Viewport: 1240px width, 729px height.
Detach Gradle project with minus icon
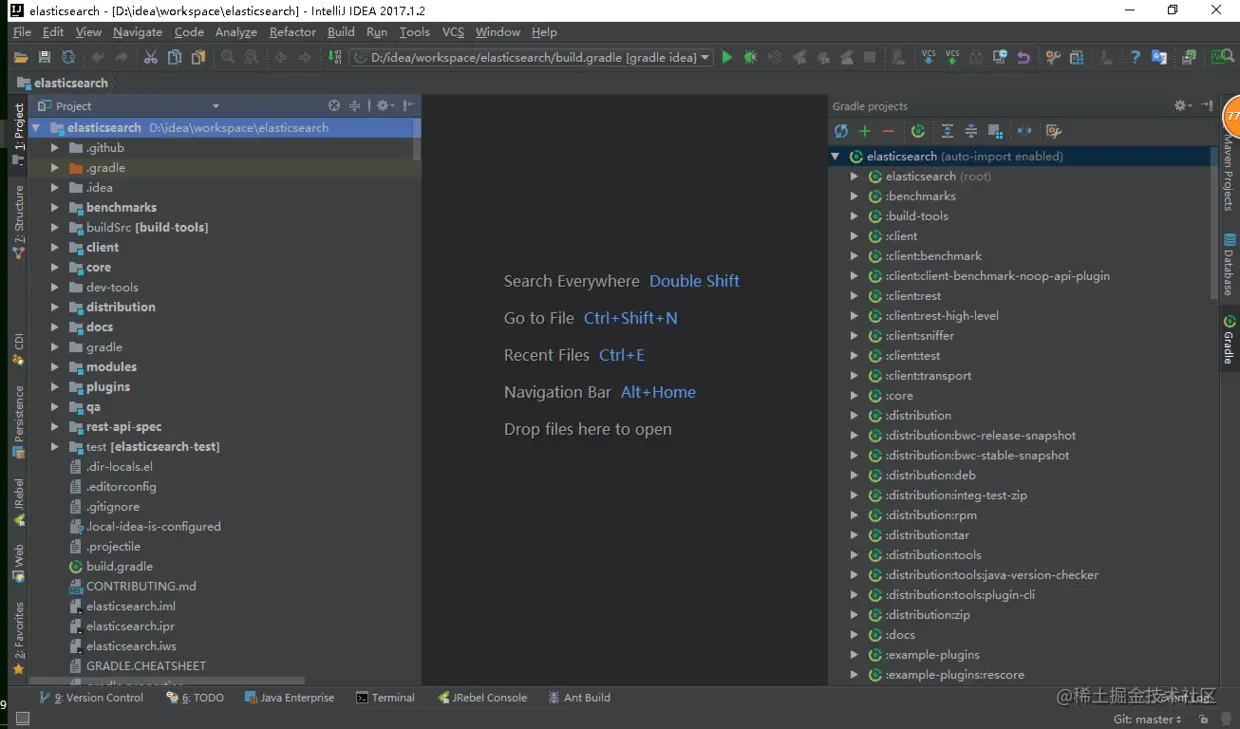click(x=889, y=131)
